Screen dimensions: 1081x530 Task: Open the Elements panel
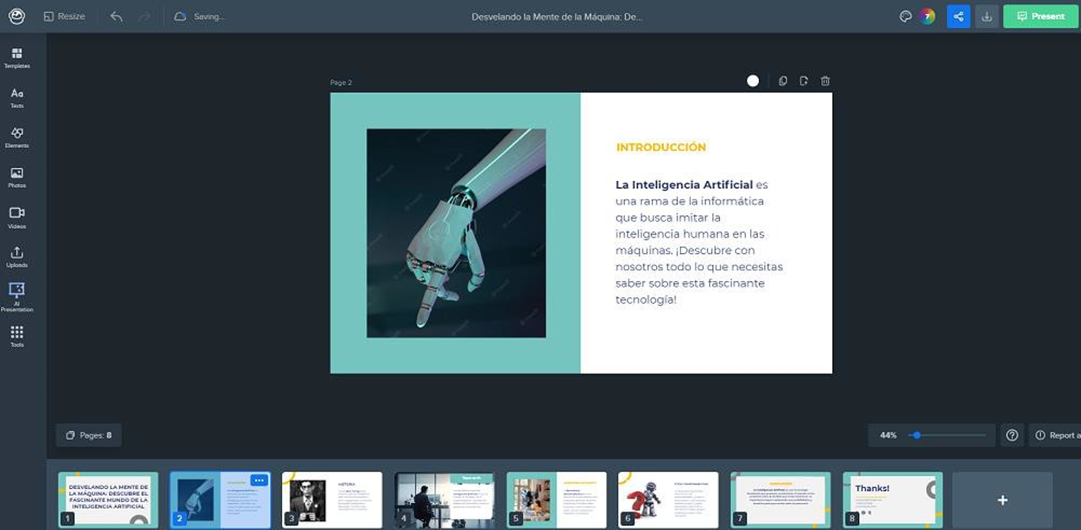(x=17, y=137)
